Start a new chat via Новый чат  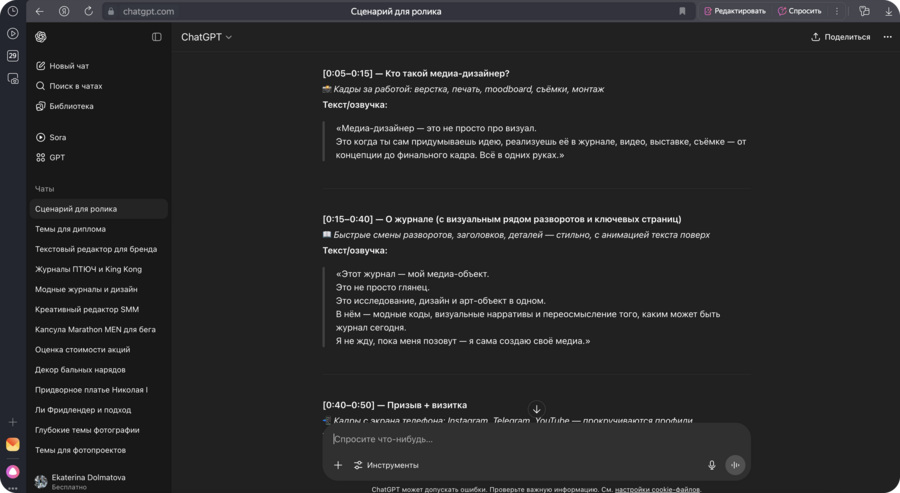(69, 66)
